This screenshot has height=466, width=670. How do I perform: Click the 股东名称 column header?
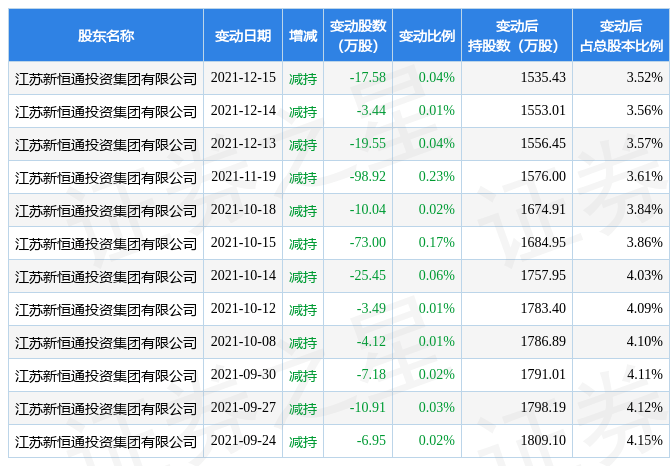[106, 35]
